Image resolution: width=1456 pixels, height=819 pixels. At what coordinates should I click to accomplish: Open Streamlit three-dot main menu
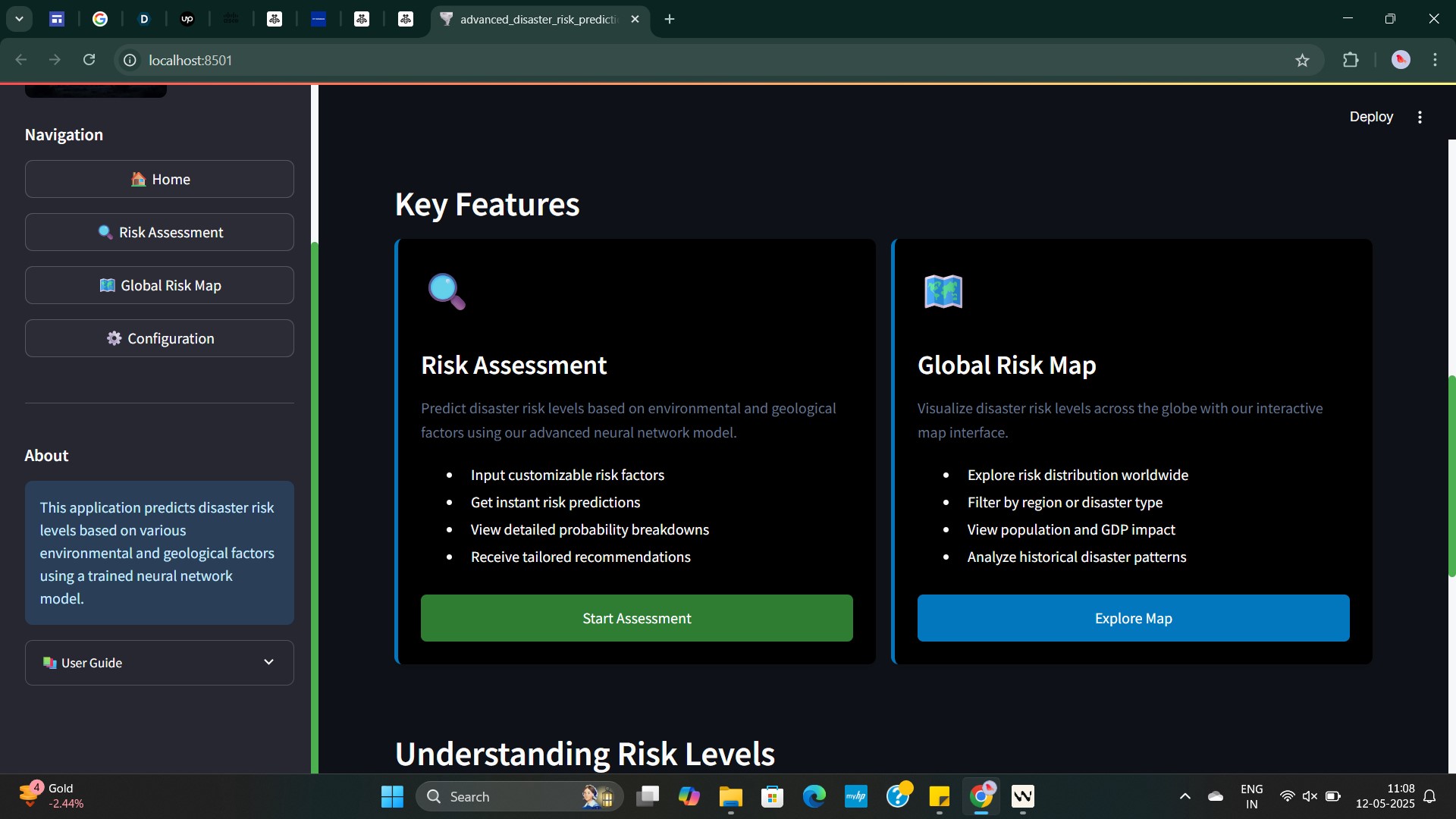1420,117
